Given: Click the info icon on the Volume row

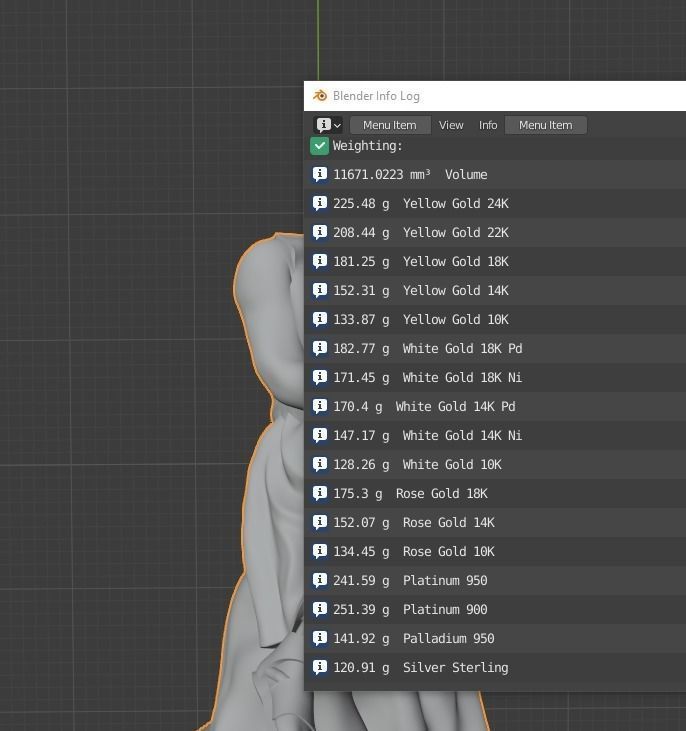Looking at the screenshot, I should [319, 174].
